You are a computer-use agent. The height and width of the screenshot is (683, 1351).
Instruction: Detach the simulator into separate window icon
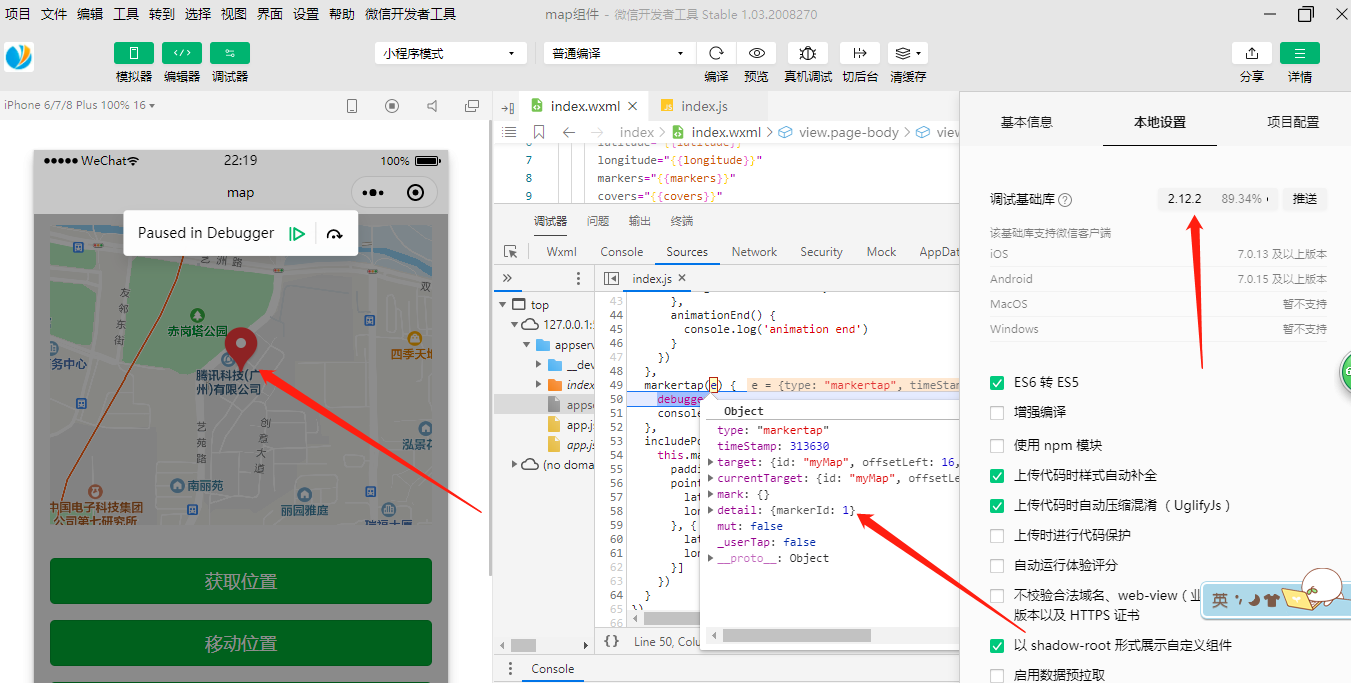(x=472, y=105)
